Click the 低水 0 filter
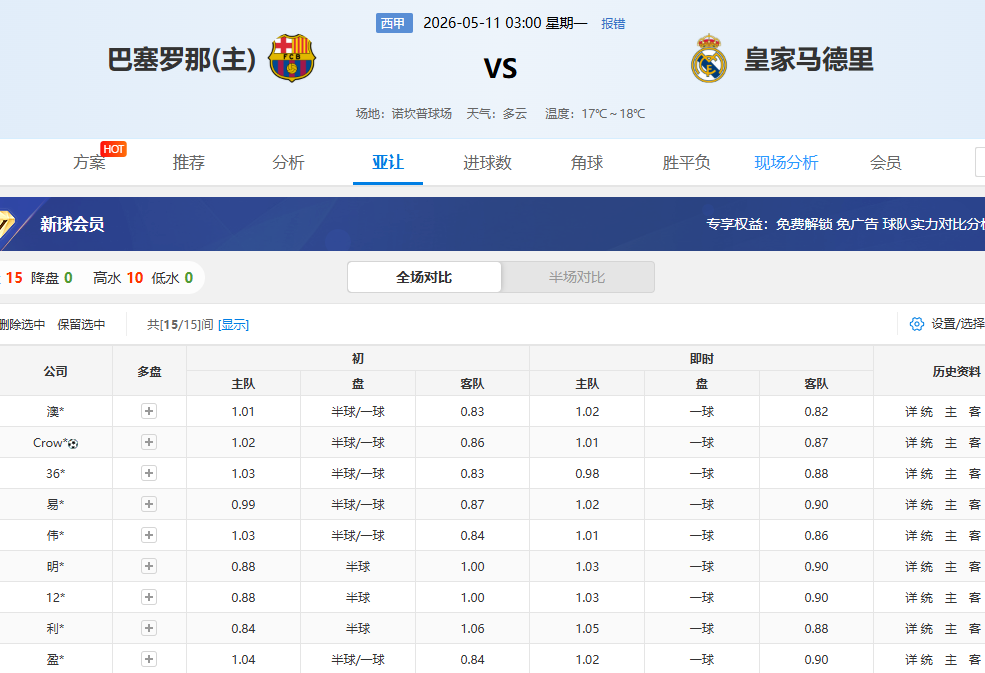This screenshot has height=673, width=985. (172, 278)
